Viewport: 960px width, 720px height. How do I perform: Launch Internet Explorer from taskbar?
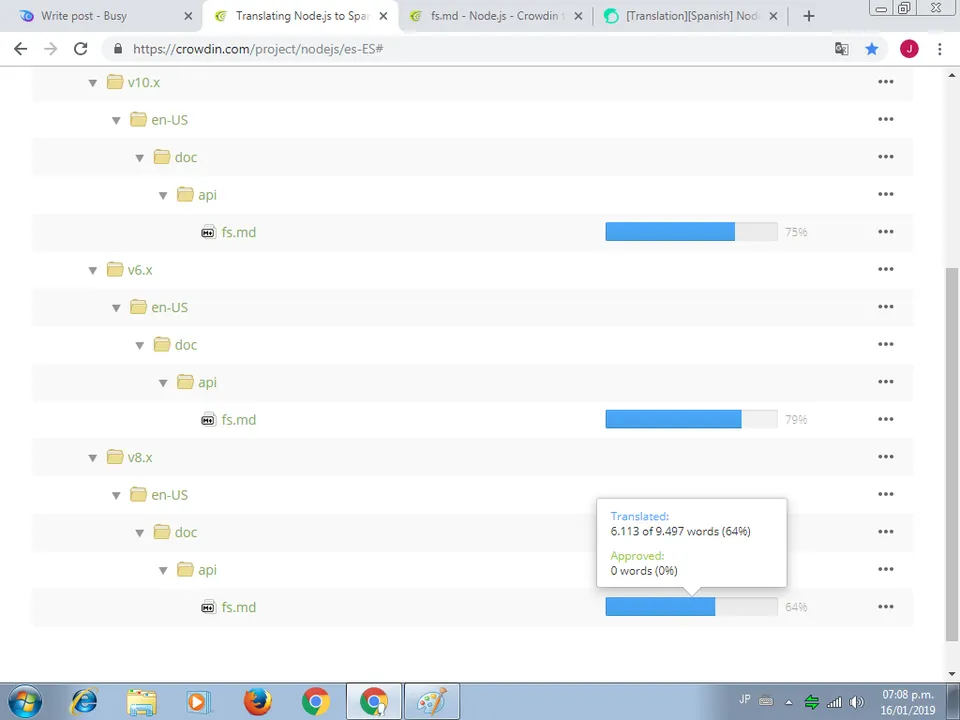pyautogui.click(x=84, y=702)
